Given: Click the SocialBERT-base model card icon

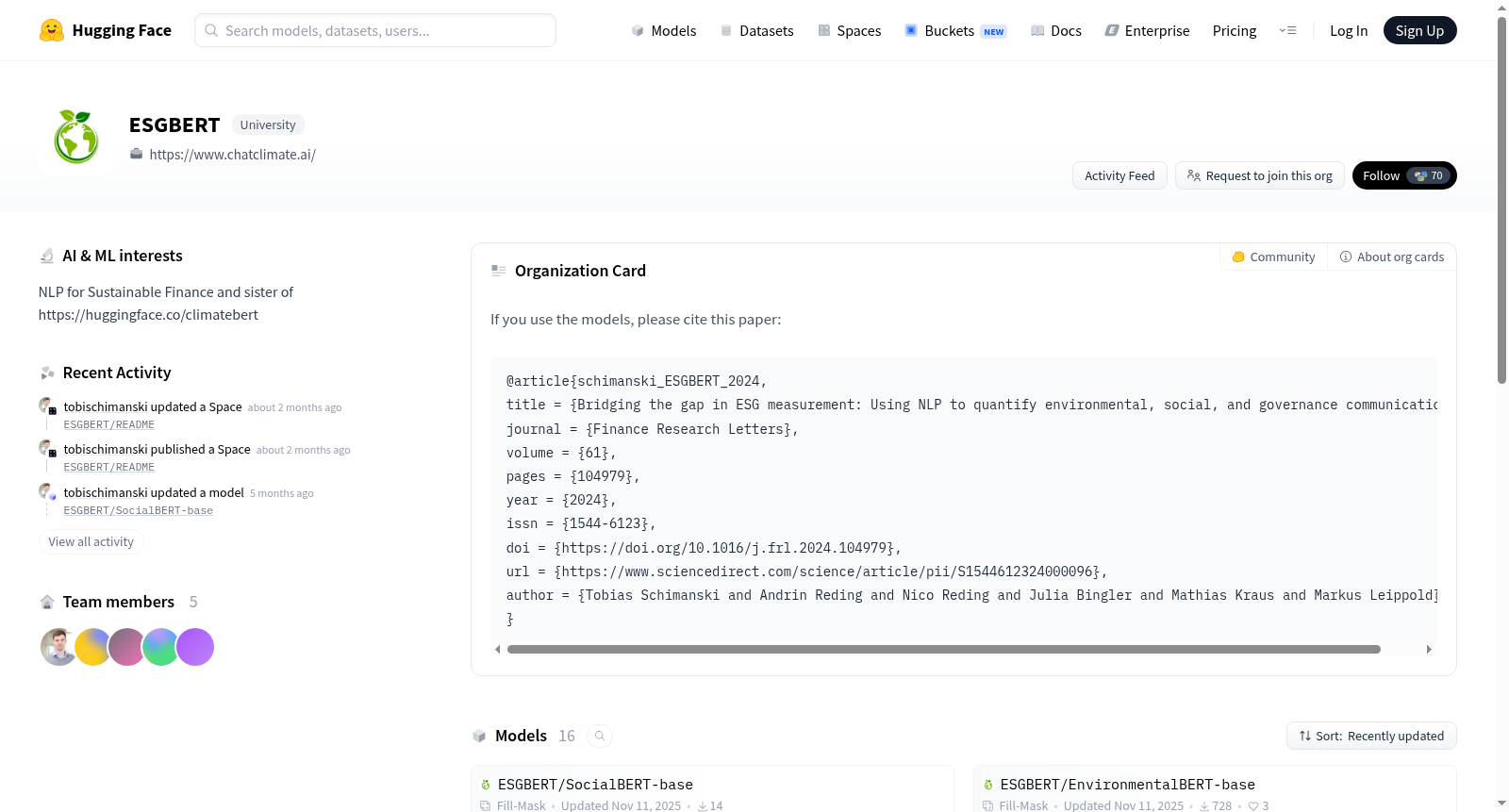Looking at the screenshot, I should click(486, 785).
